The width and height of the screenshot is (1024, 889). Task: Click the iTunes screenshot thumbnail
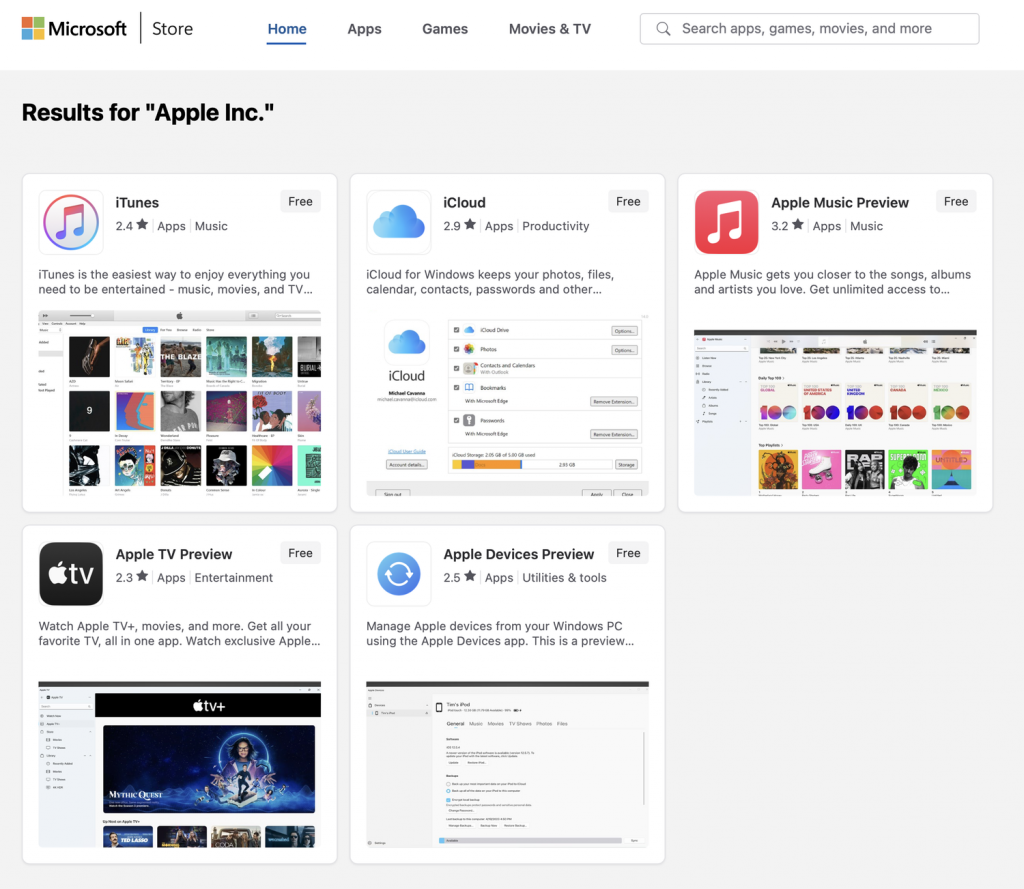point(178,405)
